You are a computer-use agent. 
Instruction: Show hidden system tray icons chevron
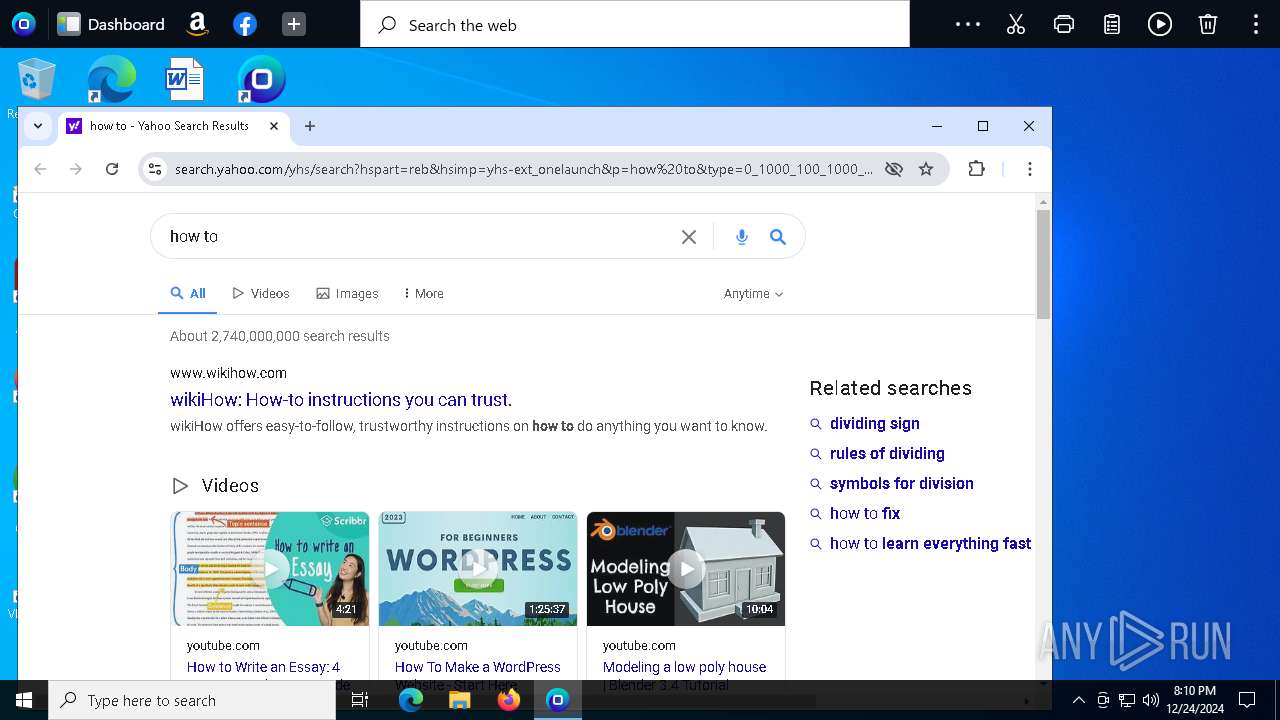click(x=1079, y=700)
